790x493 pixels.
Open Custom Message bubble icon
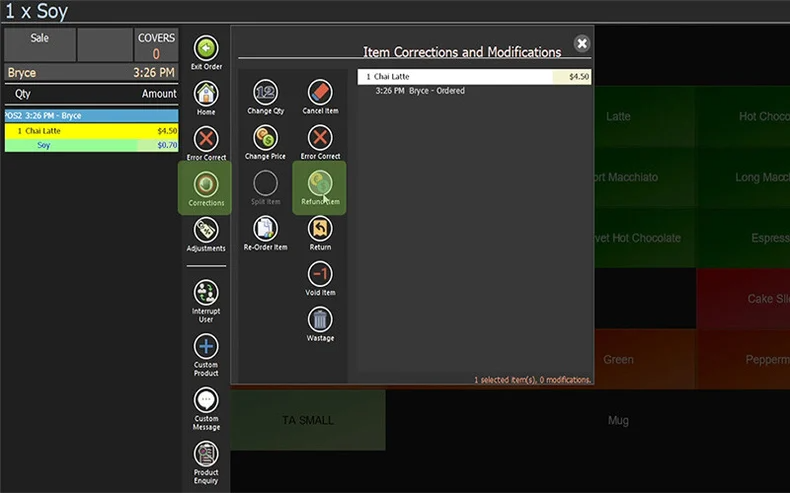pyautogui.click(x=206, y=400)
